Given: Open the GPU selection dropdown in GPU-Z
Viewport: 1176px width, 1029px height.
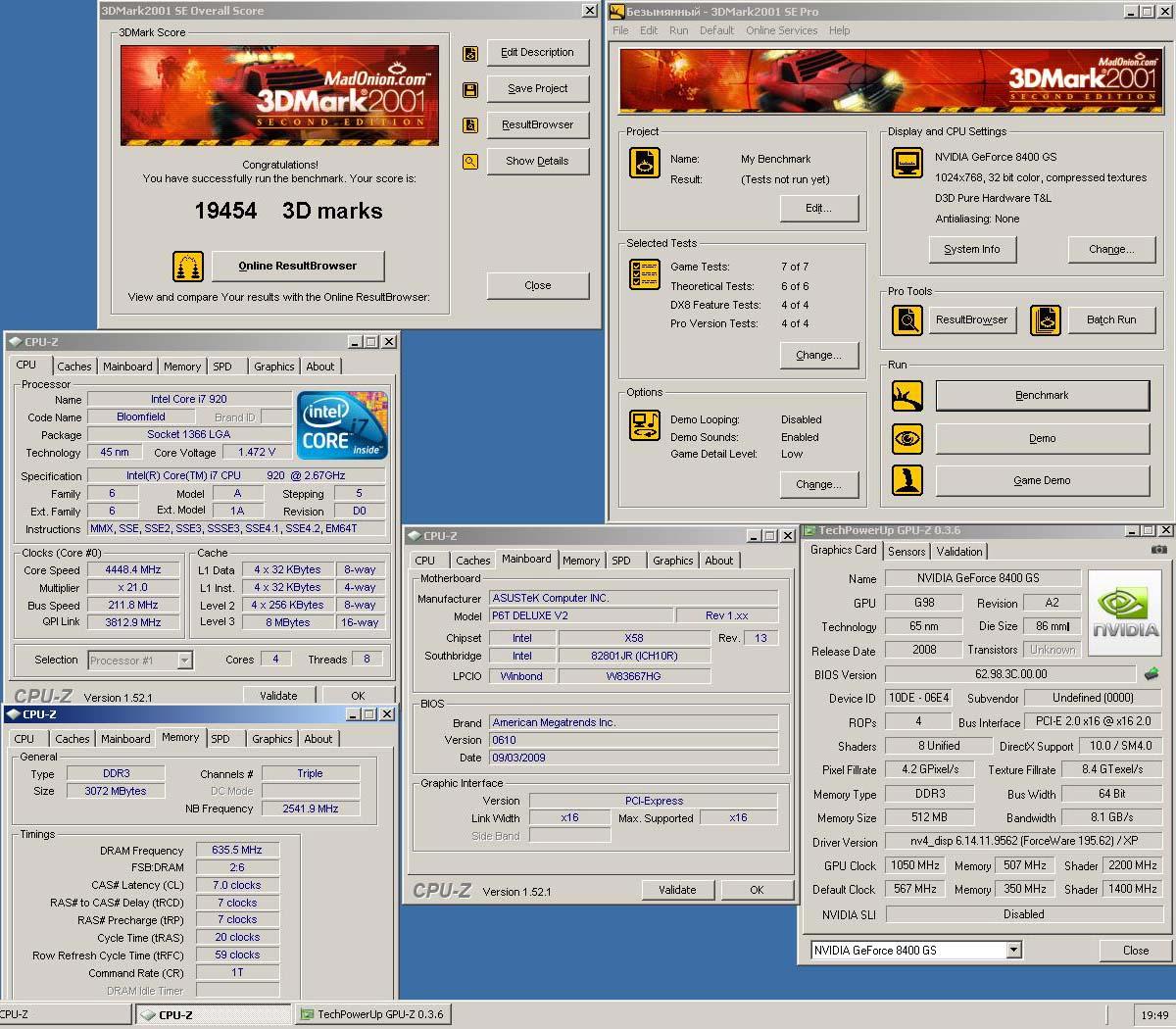Looking at the screenshot, I should 1013,950.
